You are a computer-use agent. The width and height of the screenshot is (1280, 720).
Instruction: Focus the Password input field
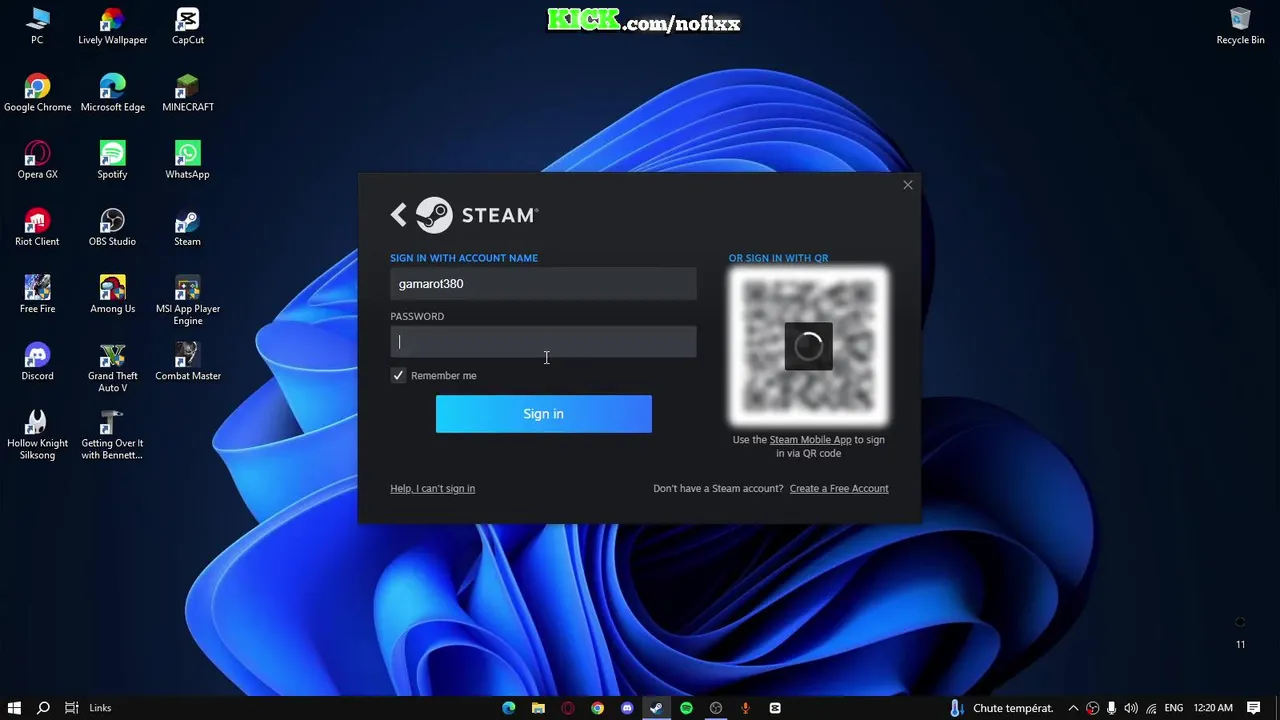[543, 342]
